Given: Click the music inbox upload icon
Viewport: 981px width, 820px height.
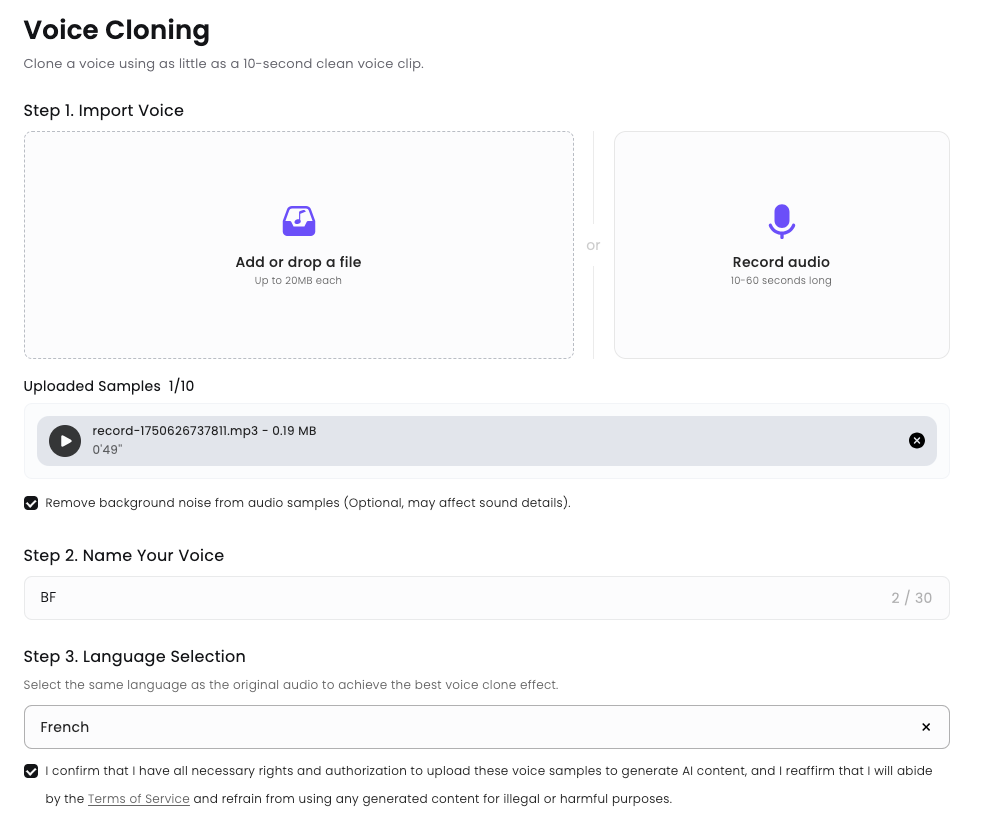Looking at the screenshot, I should pos(298,221).
